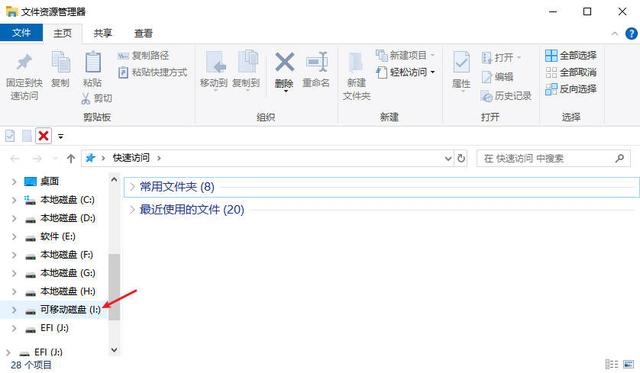
Task: Click the blue Help question mark icon
Action: pyautogui.click(x=631, y=33)
